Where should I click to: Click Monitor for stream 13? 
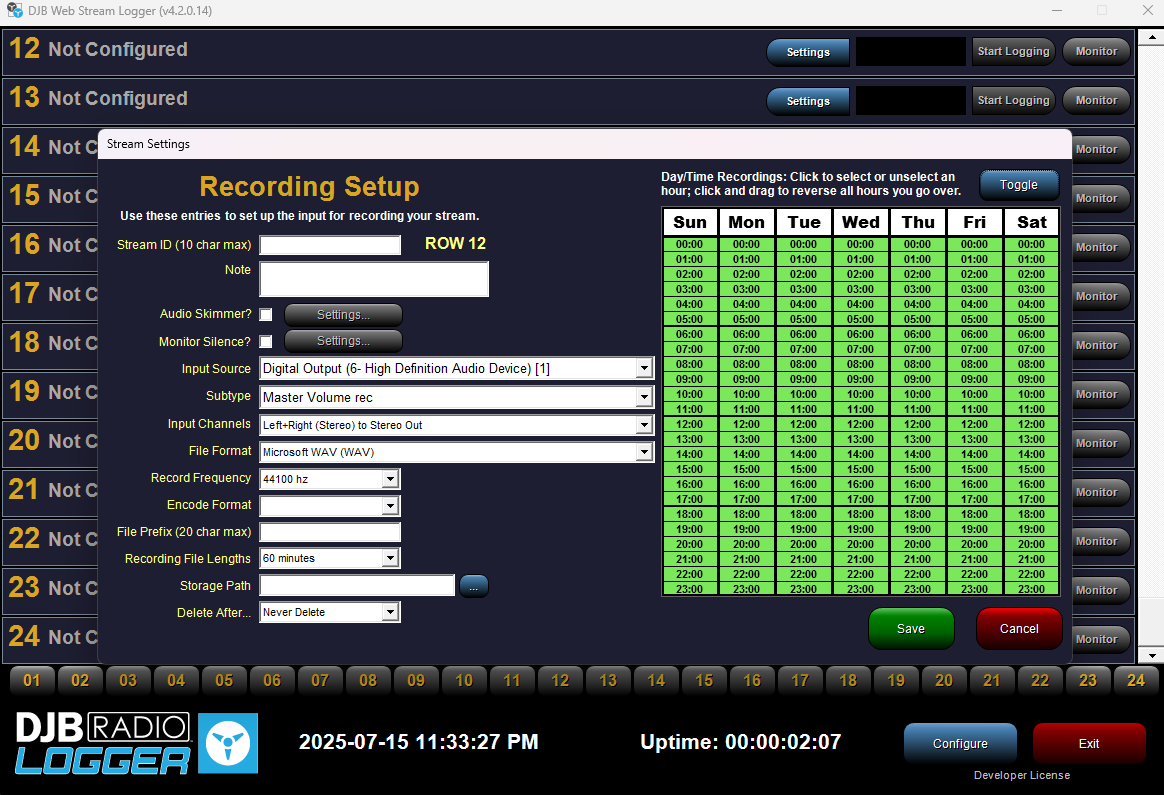(x=1096, y=100)
